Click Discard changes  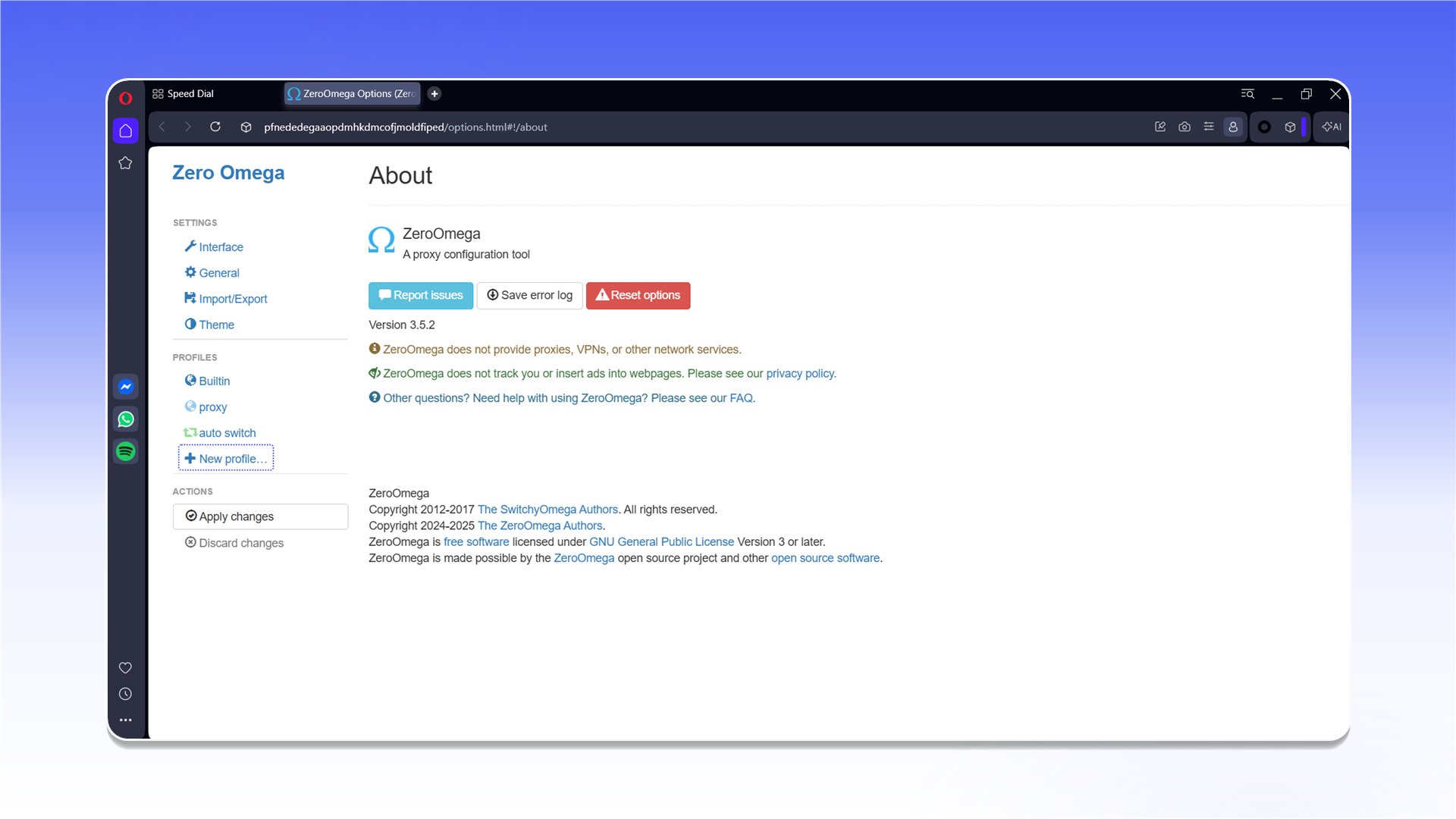[x=234, y=543]
